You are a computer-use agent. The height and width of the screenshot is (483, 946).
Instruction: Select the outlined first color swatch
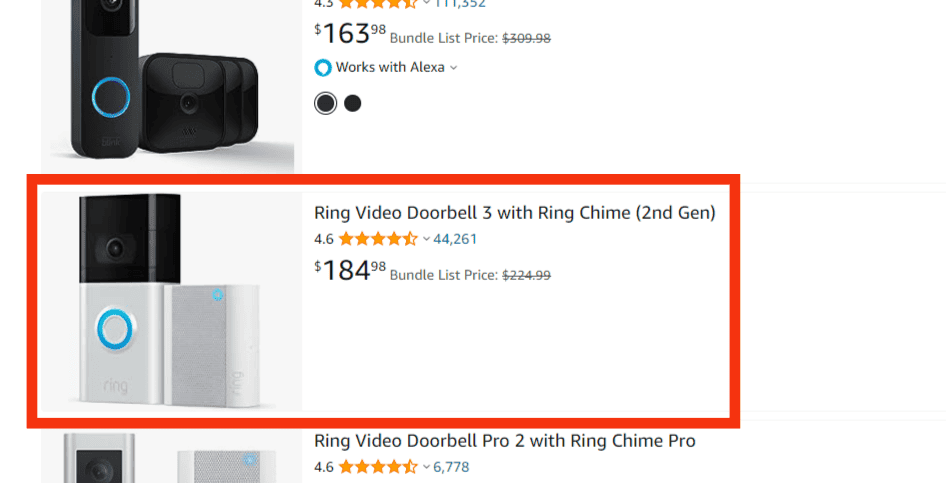[x=326, y=103]
